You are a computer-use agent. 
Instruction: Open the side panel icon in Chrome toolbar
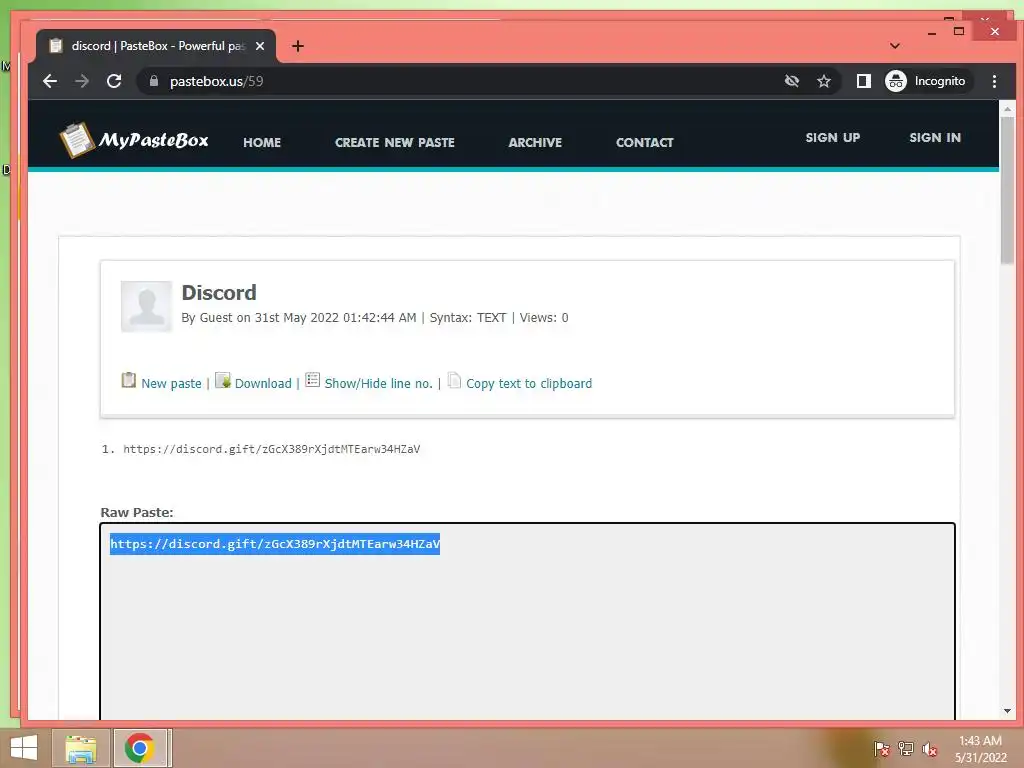863,81
